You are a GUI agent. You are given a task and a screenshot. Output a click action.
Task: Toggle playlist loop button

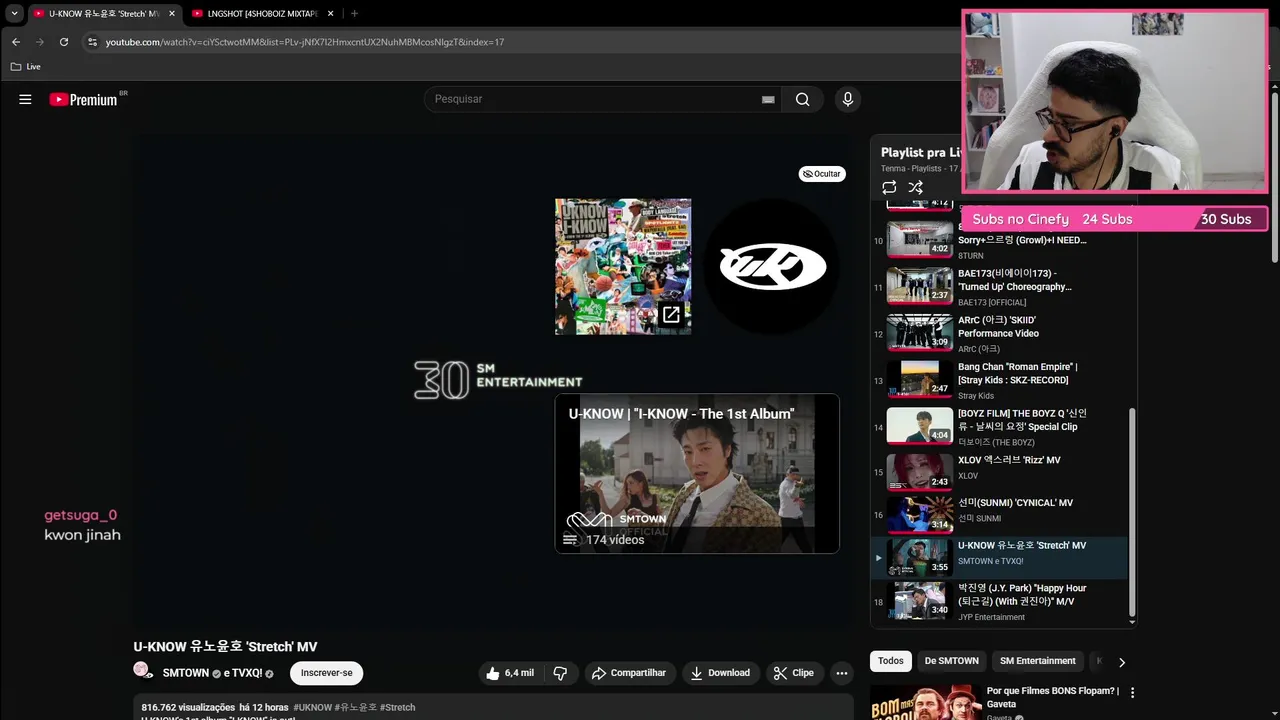click(x=889, y=187)
